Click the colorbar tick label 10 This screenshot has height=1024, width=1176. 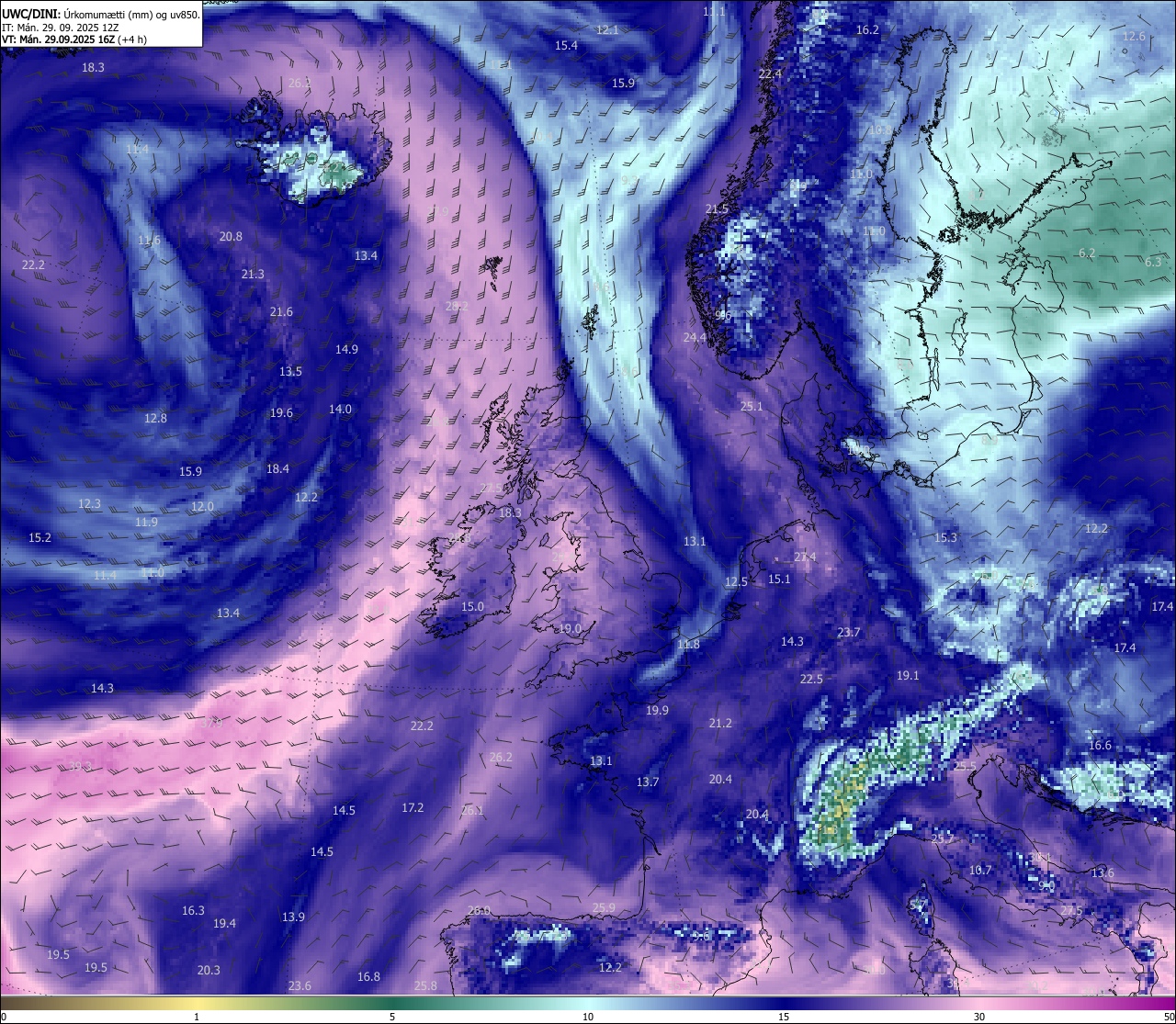[588, 1017]
